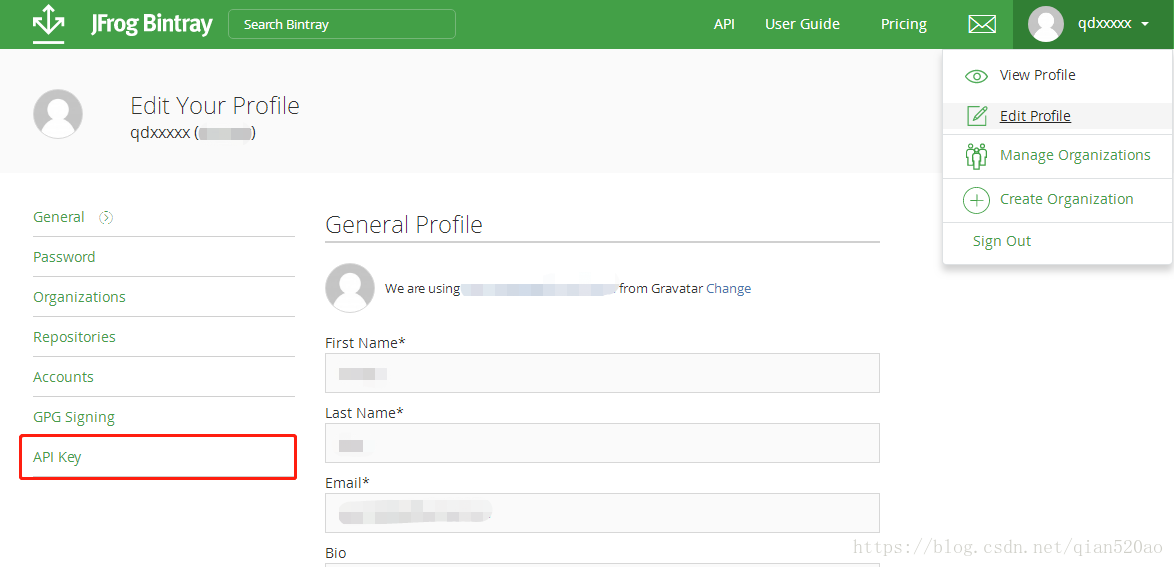This screenshot has height=567, width=1174.
Task: Open the Pricing link
Action: (x=904, y=25)
